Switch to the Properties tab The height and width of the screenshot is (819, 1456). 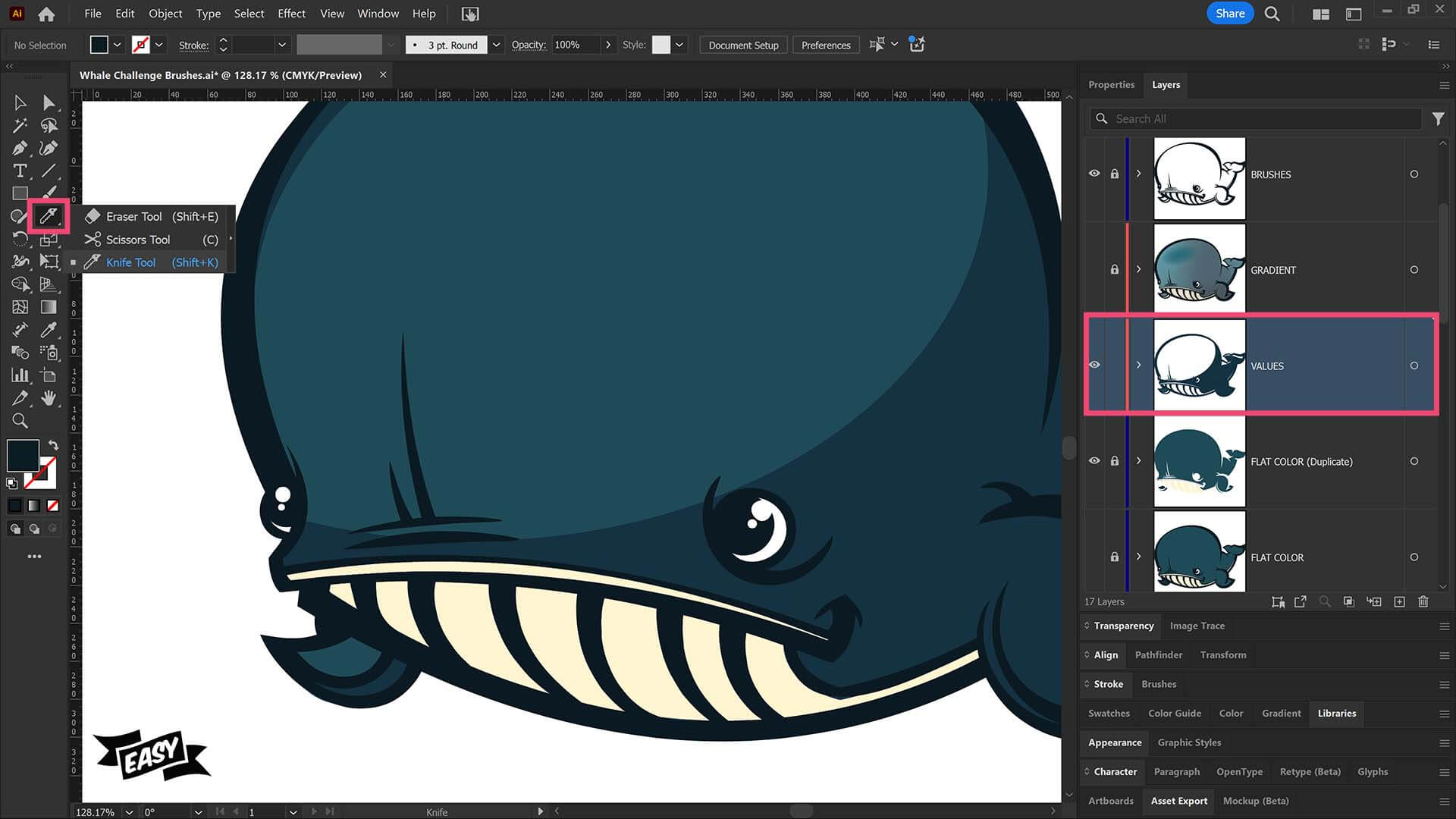click(1111, 85)
